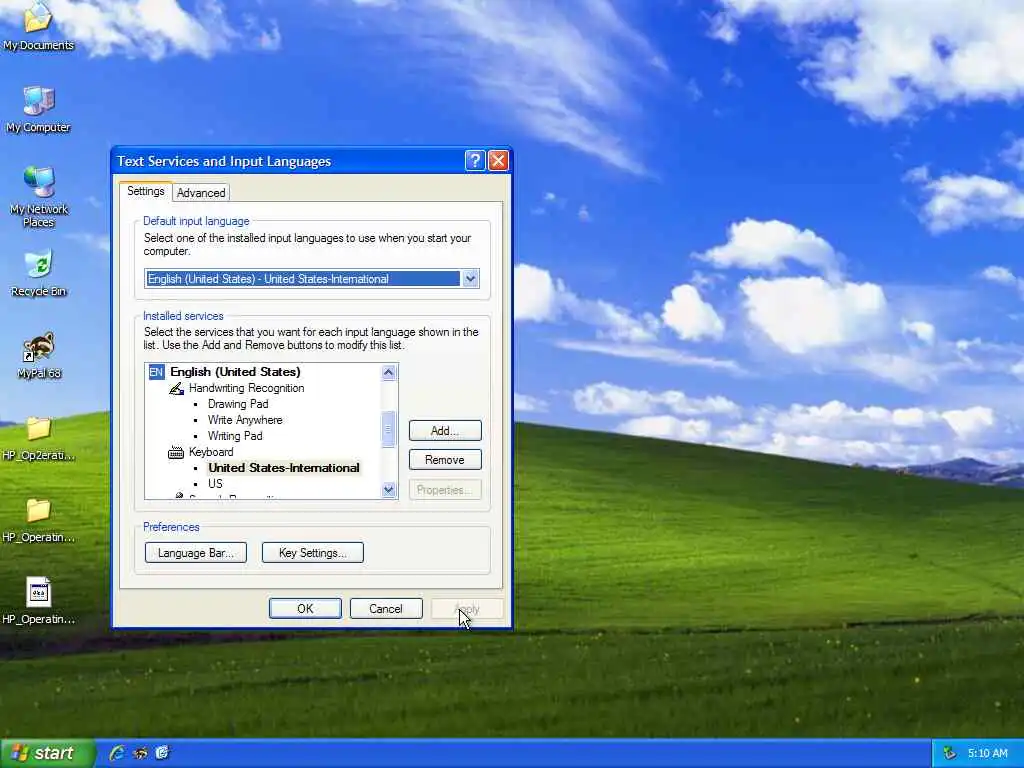Click the services list scroll up arrow
Screen dimensions: 1024x768
coord(389,372)
